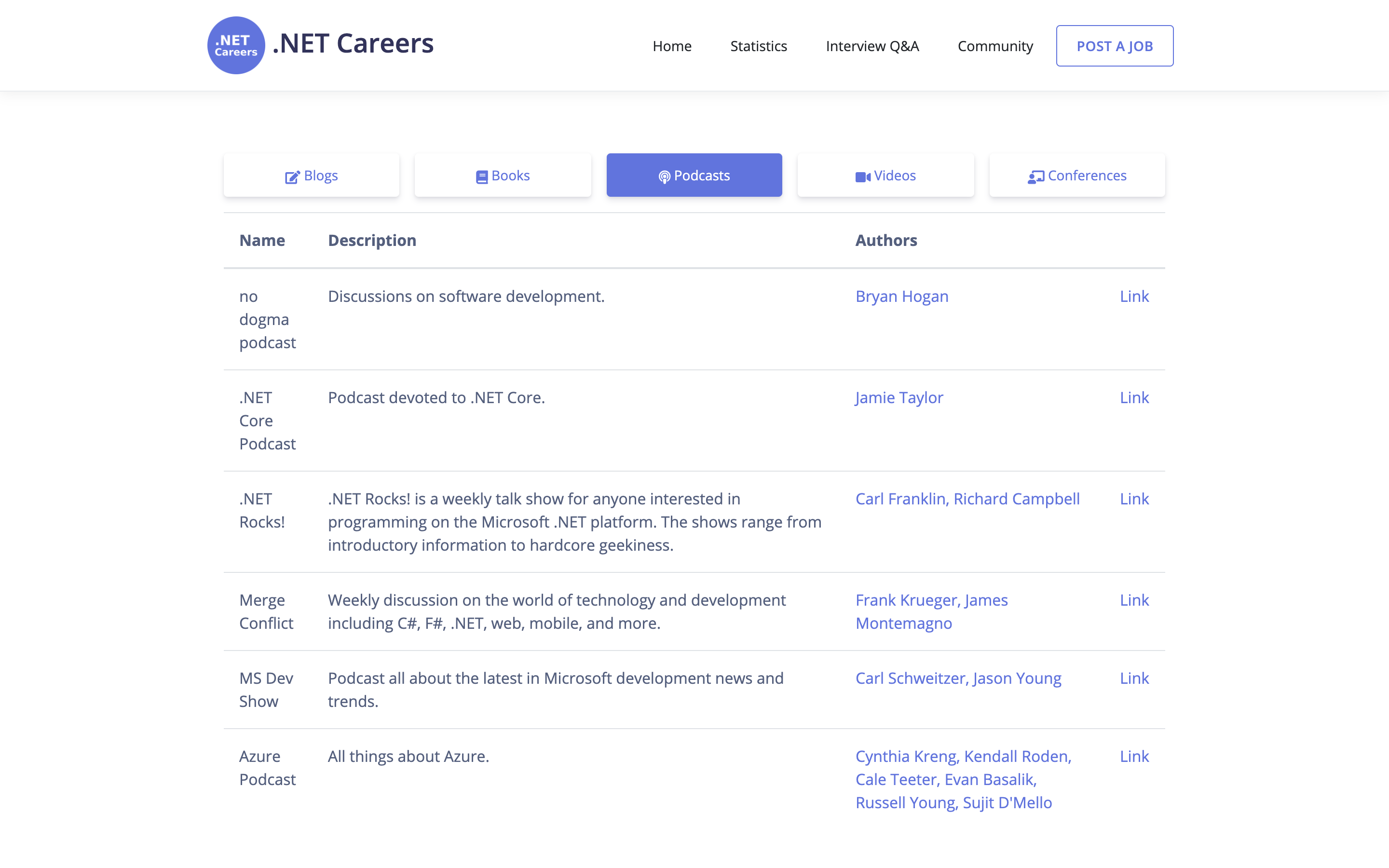This screenshot has width=1389, height=868.
Task: Switch to the Videos tab
Action: tap(885, 175)
